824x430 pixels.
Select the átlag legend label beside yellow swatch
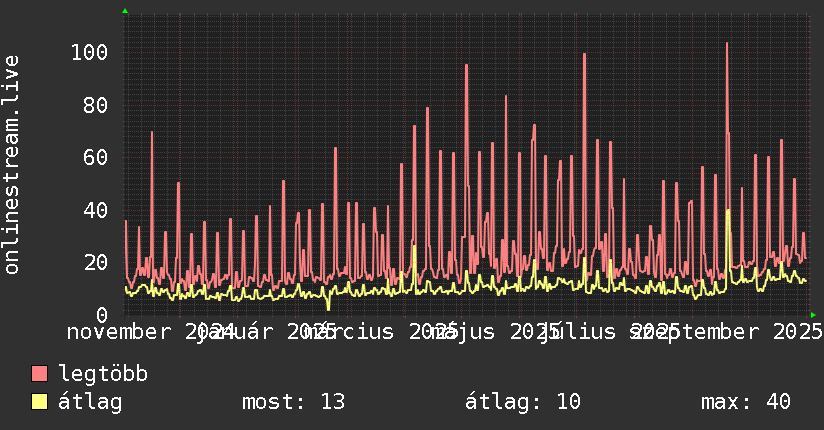pyautogui.click(x=90, y=402)
